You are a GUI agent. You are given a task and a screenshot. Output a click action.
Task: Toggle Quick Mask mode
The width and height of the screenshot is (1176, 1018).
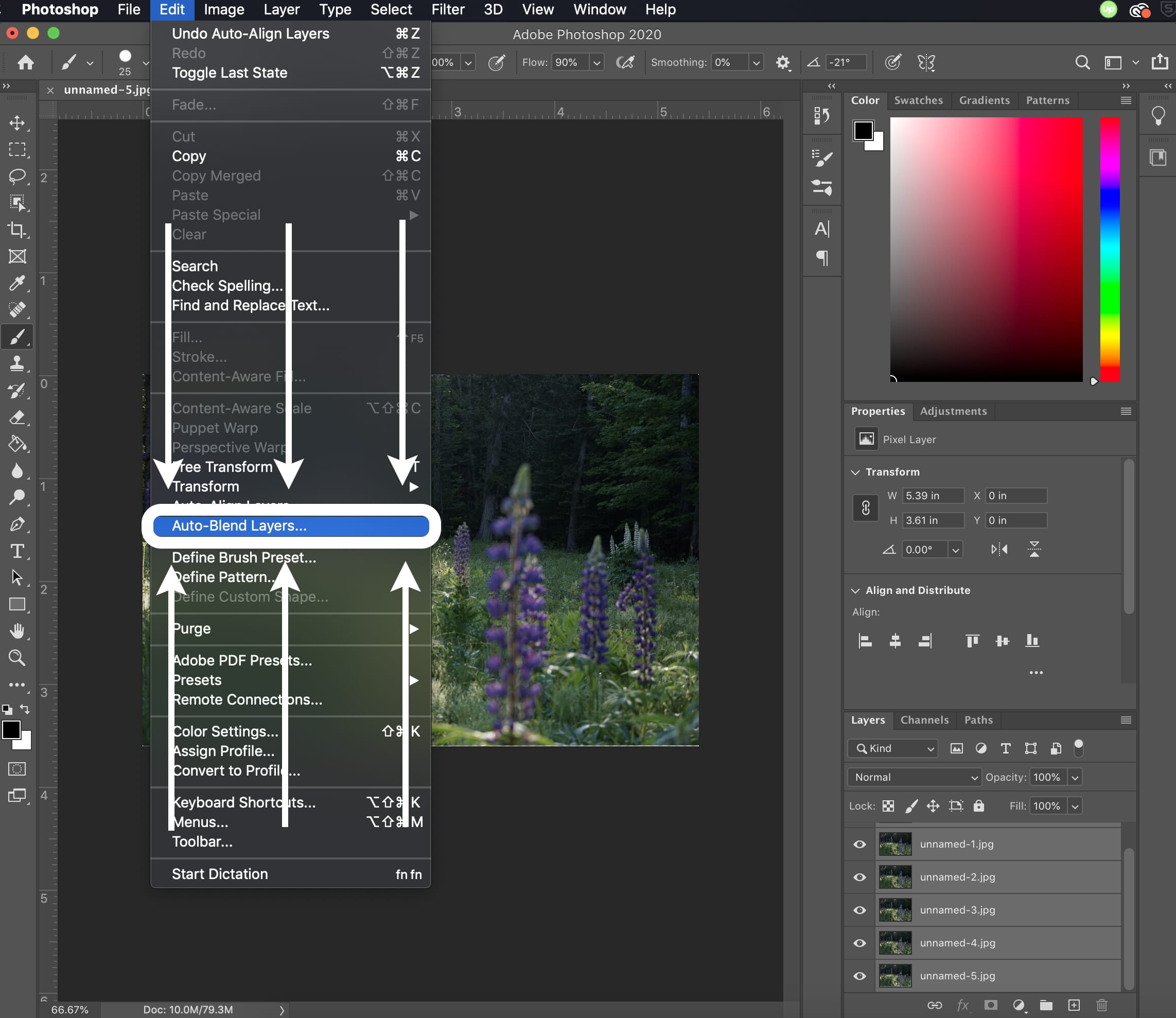click(17, 768)
